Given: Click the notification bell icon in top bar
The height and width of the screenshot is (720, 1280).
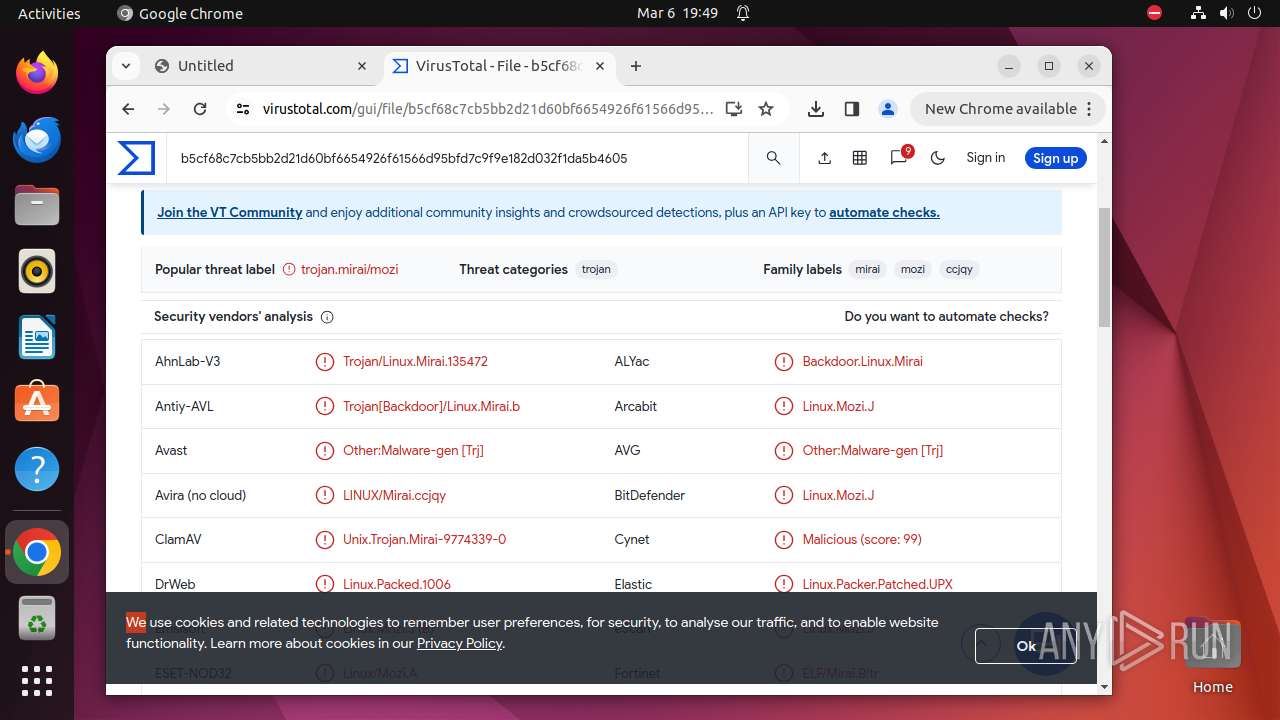Looking at the screenshot, I should pyautogui.click(x=743, y=13).
